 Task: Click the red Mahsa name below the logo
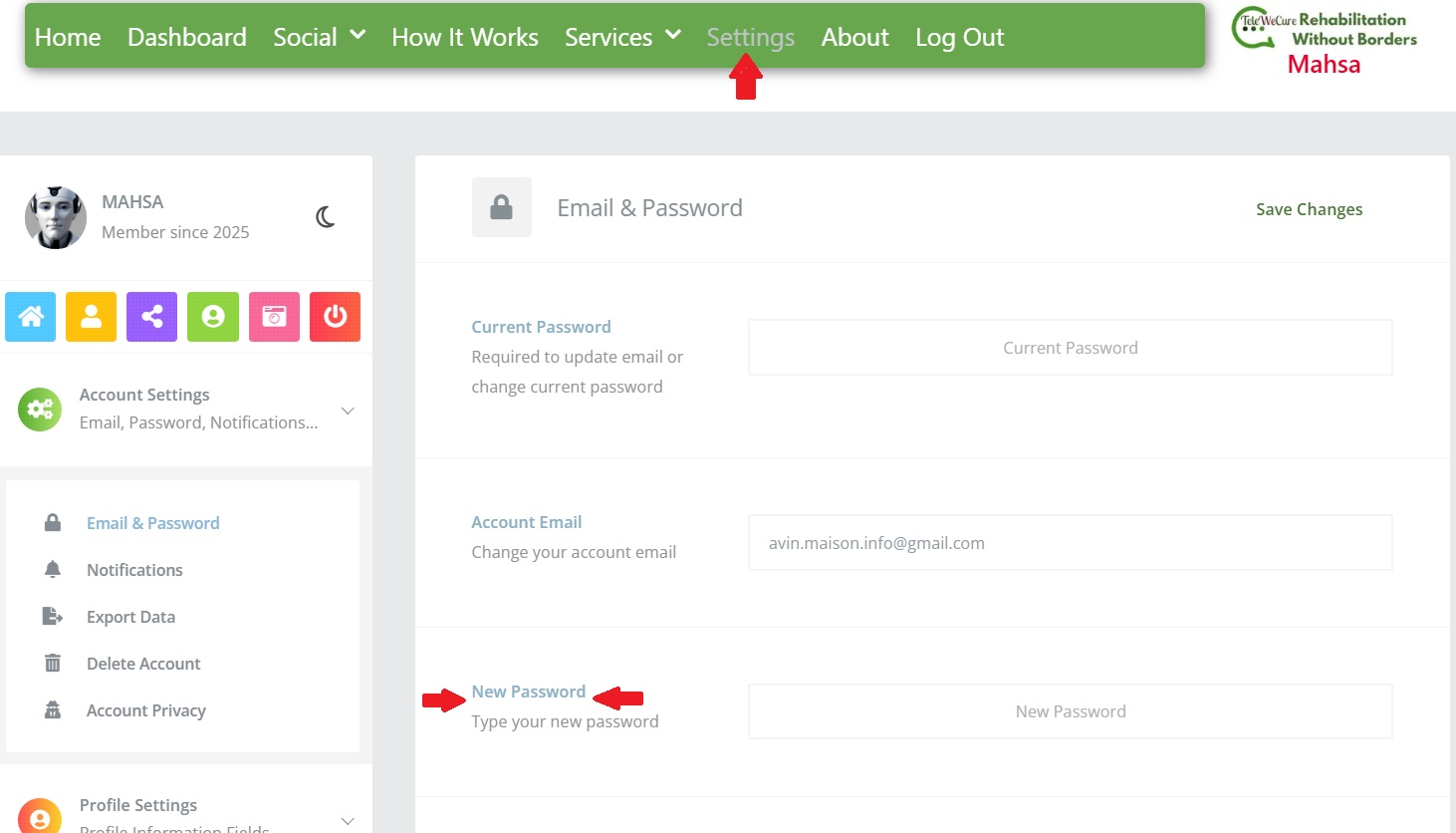tap(1324, 65)
